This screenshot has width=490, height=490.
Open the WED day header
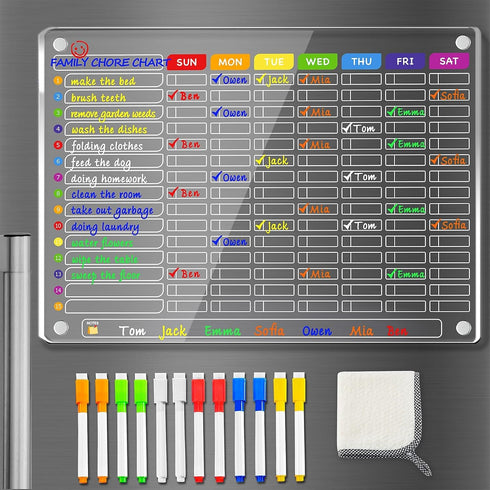coord(317,61)
